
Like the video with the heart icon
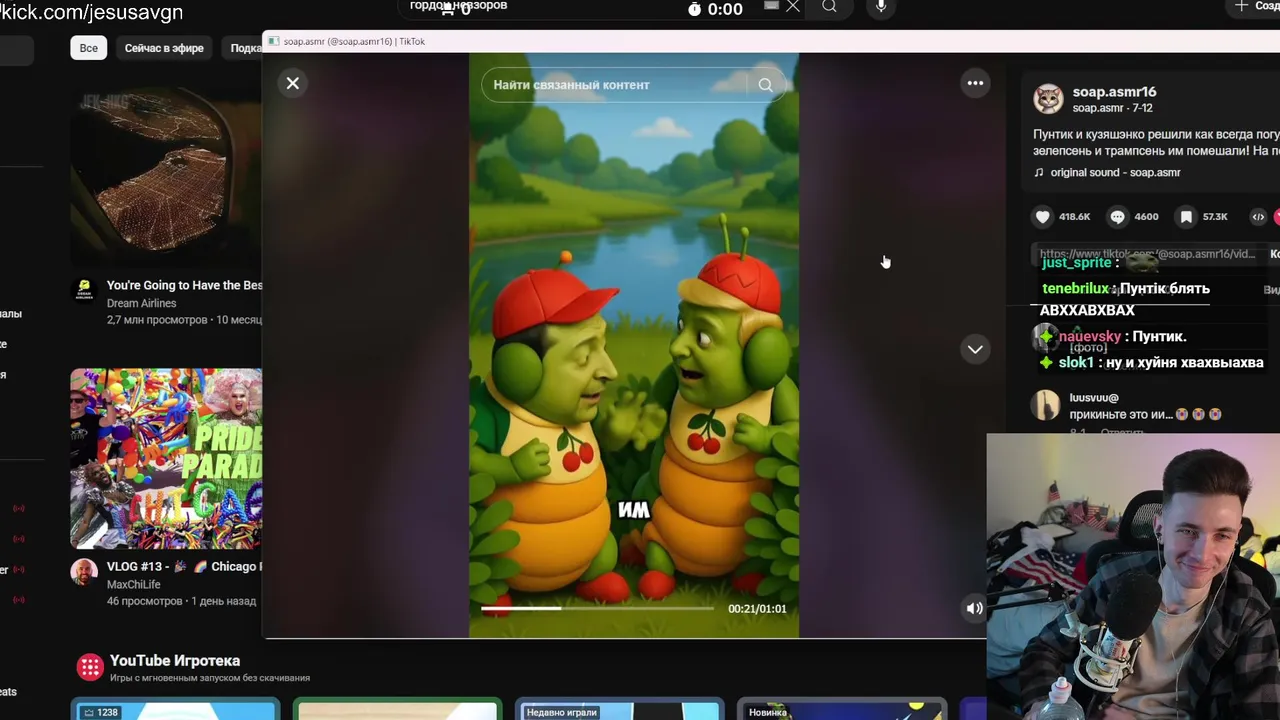click(1043, 216)
